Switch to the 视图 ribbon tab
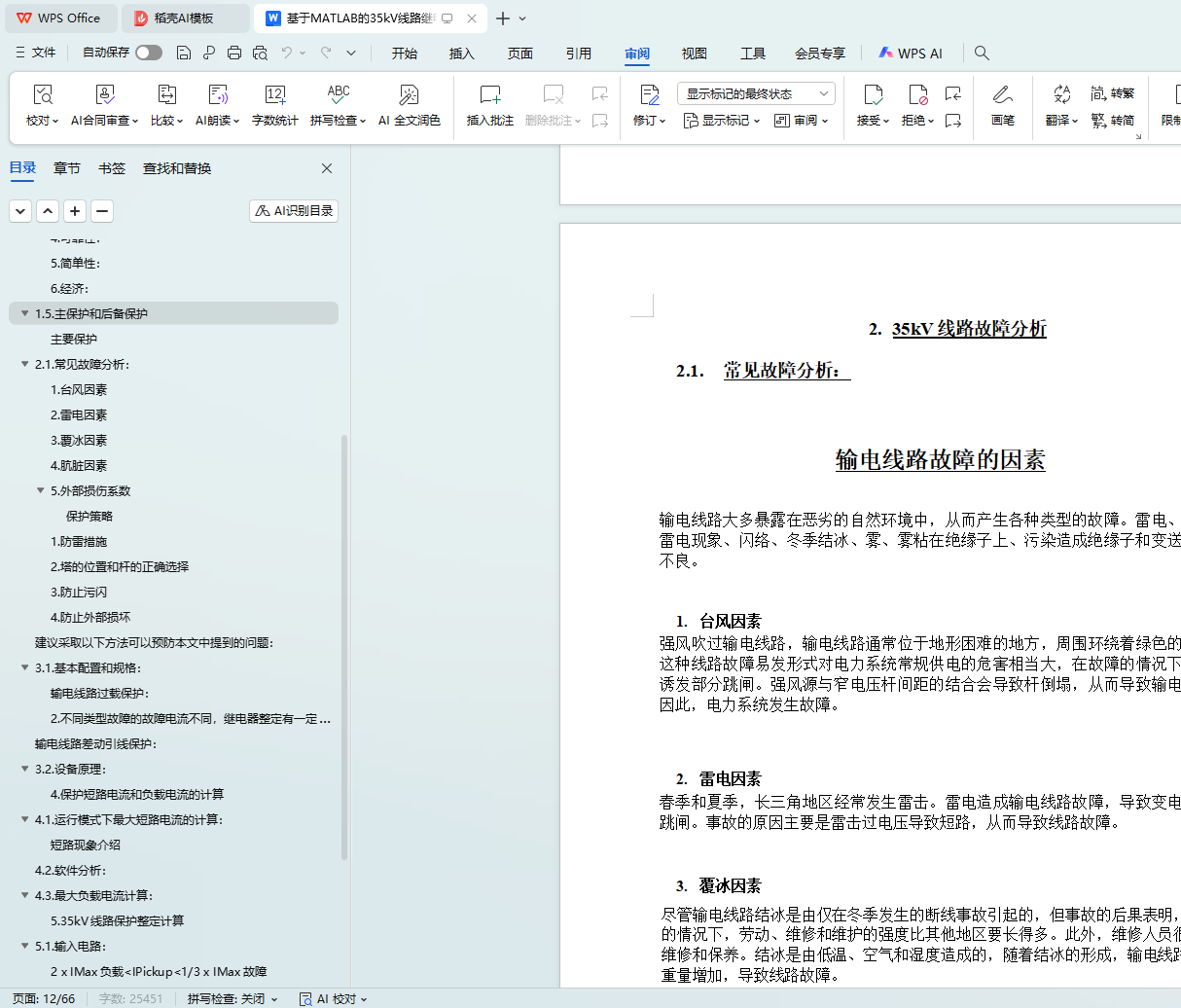Image resolution: width=1181 pixels, height=1008 pixels. (694, 54)
